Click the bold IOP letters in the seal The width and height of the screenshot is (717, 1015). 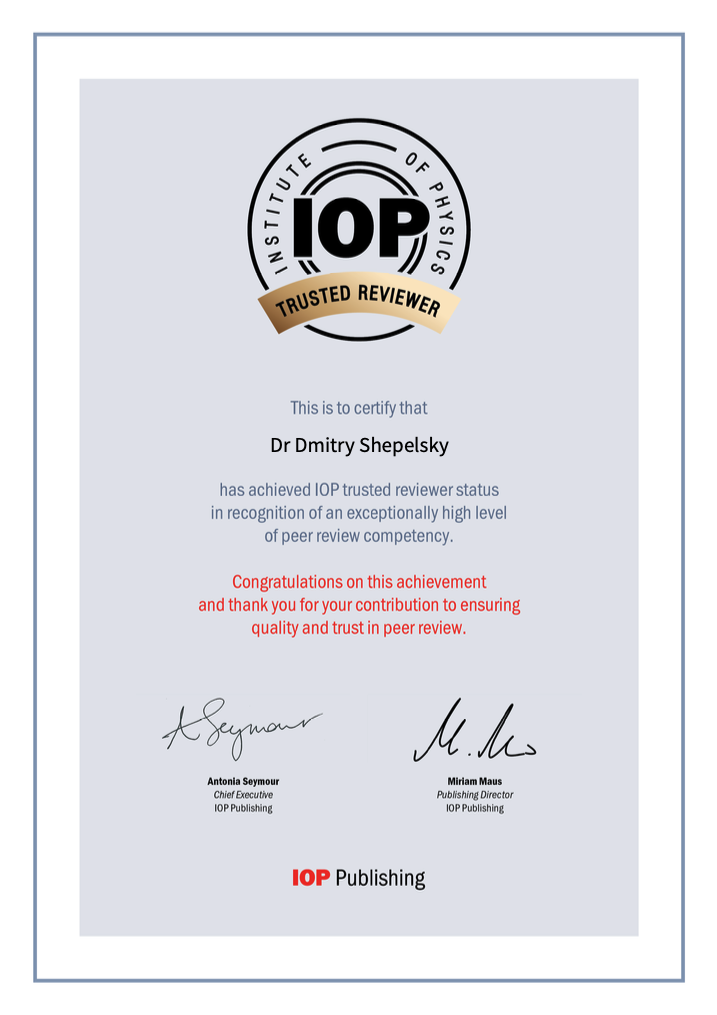coord(359,230)
